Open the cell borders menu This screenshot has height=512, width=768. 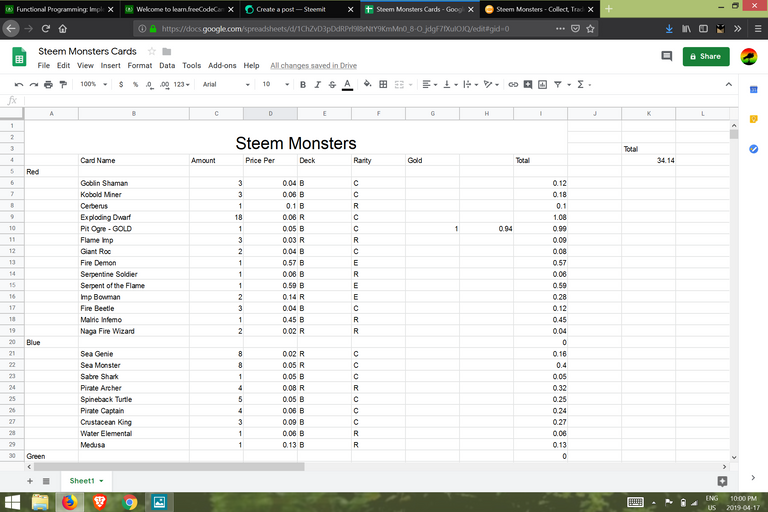pos(384,85)
